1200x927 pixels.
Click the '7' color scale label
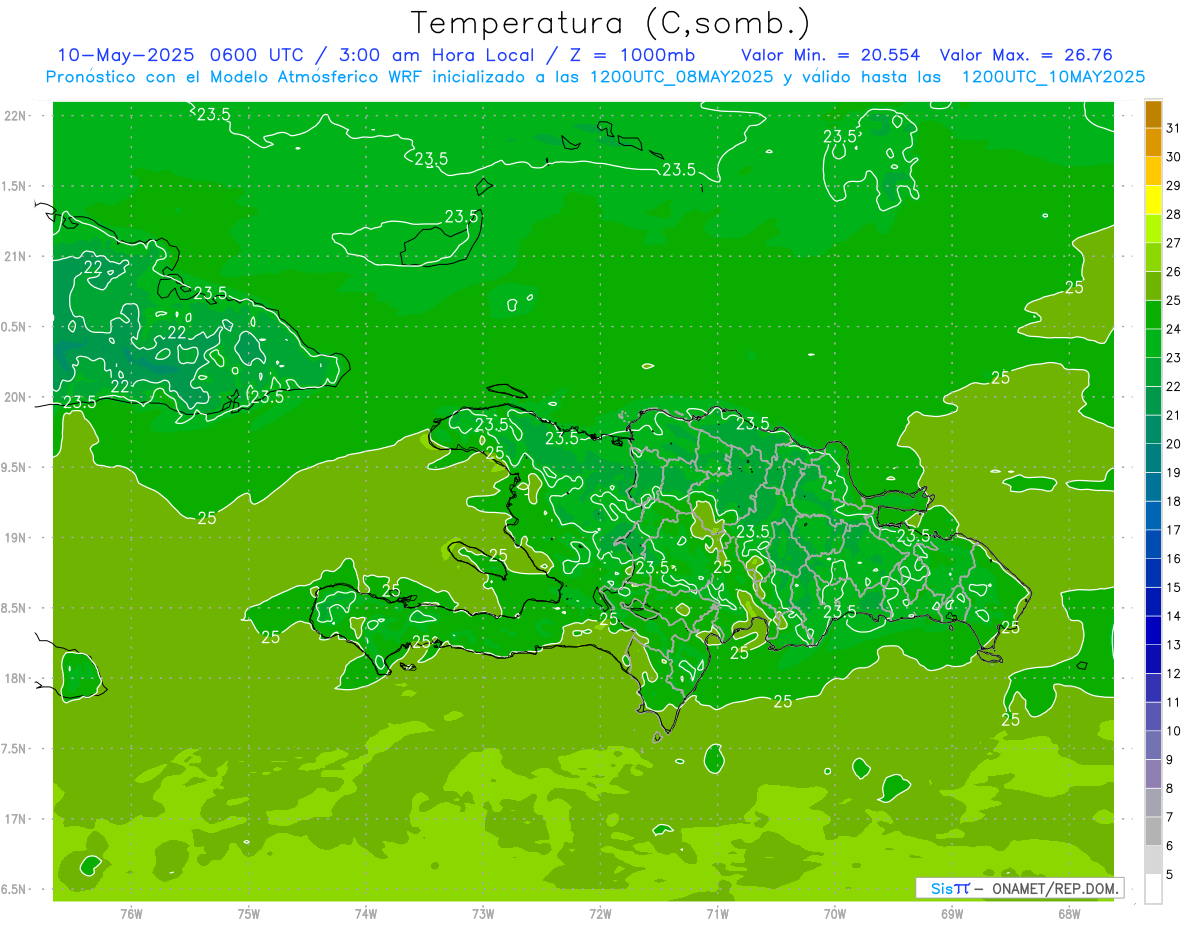[1170, 818]
